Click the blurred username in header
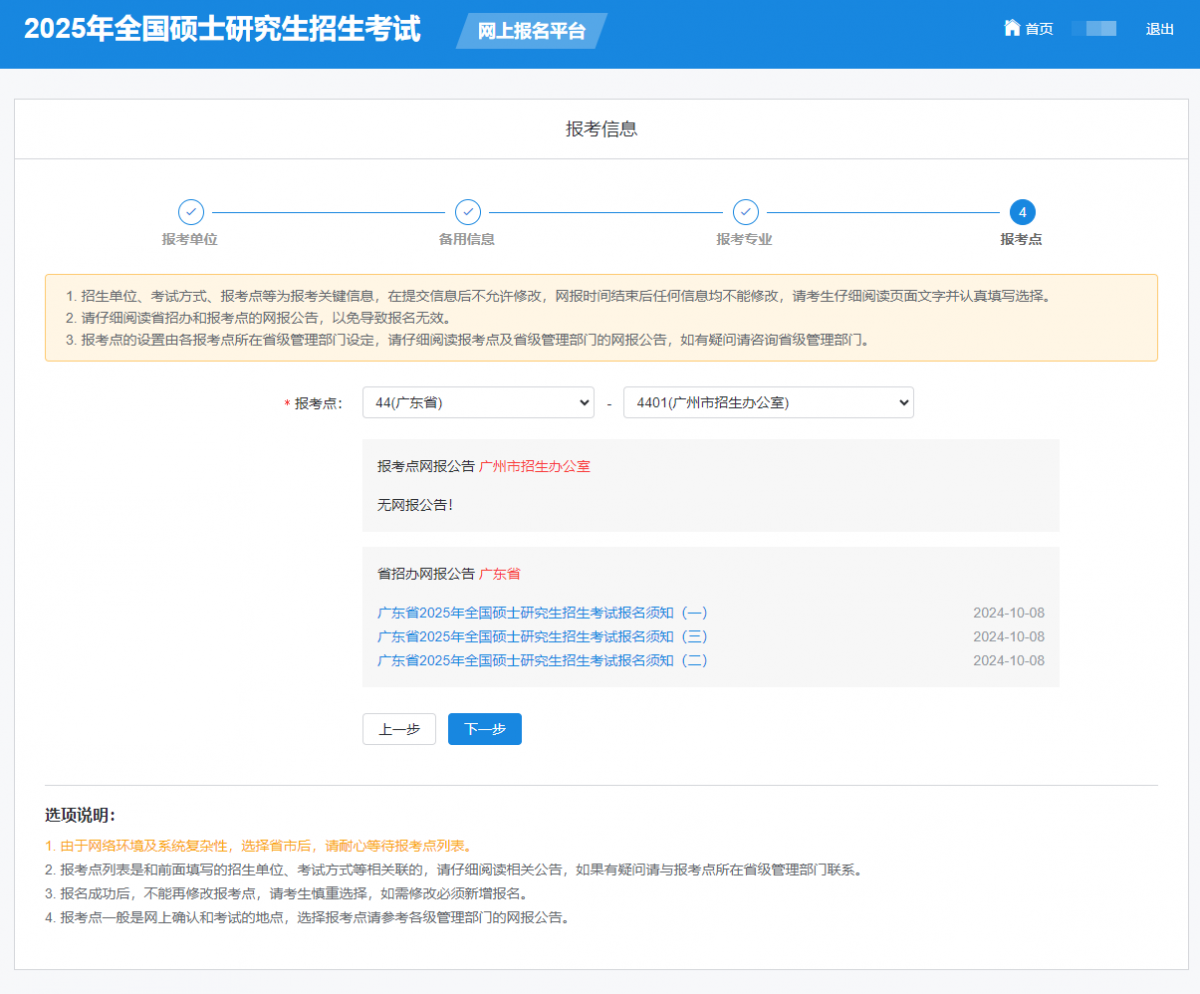The image size is (1200, 994). pyautogui.click(x=1093, y=29)
